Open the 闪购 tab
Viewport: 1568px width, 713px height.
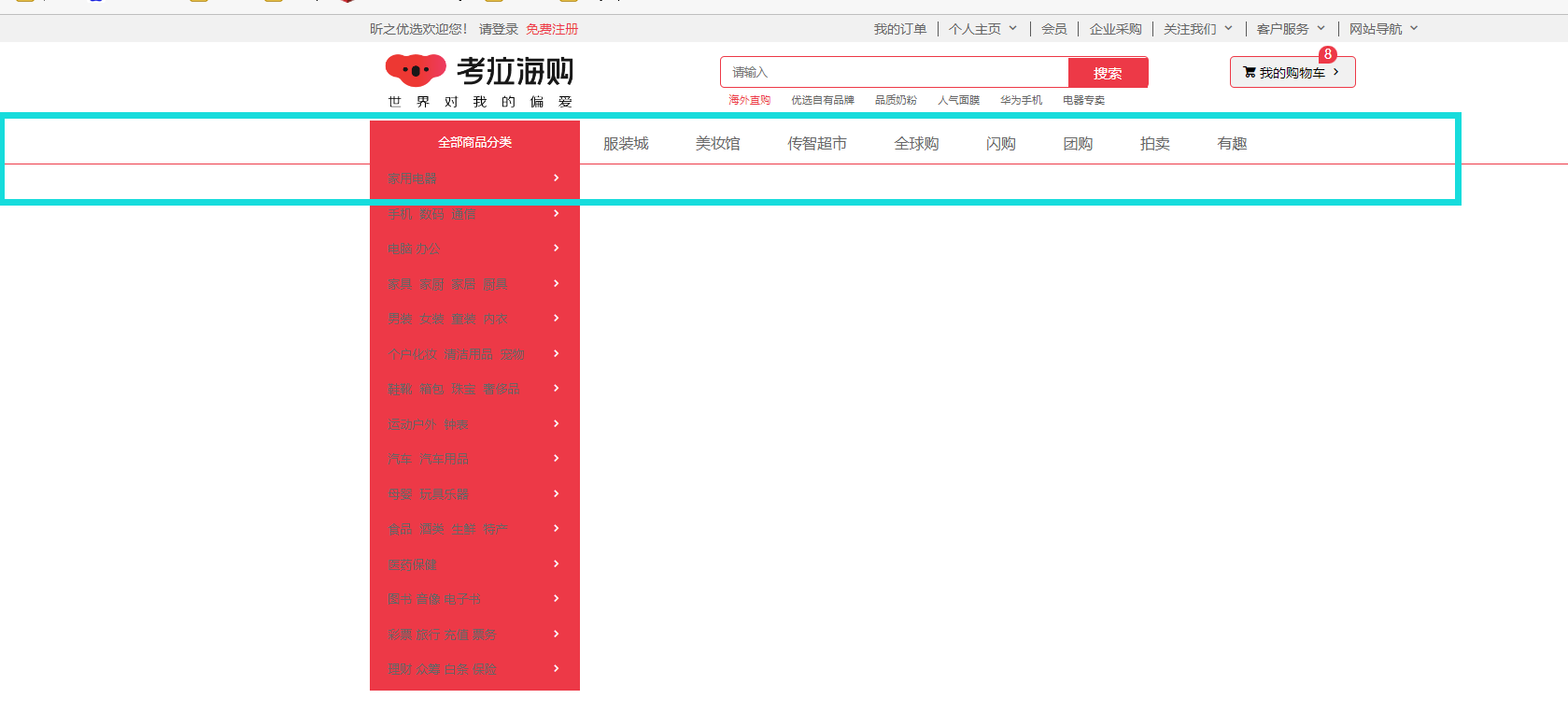click(1001, 143)
